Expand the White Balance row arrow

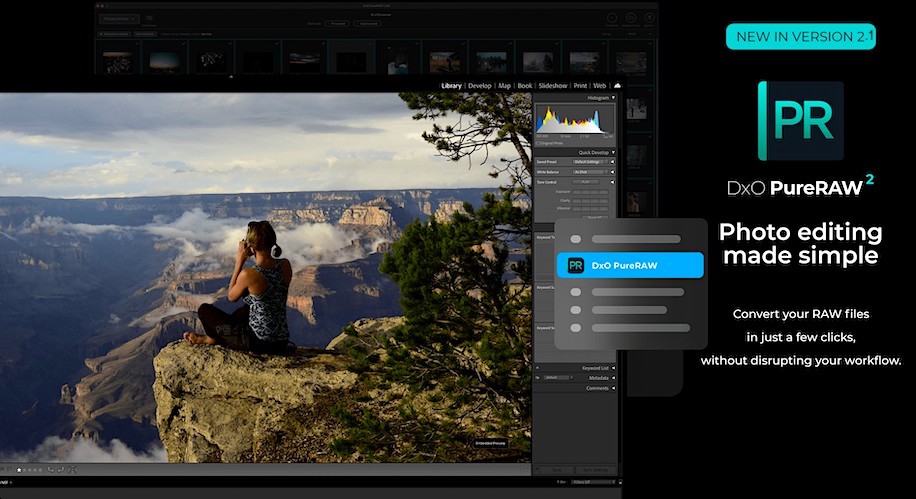(x=612, y=172)
